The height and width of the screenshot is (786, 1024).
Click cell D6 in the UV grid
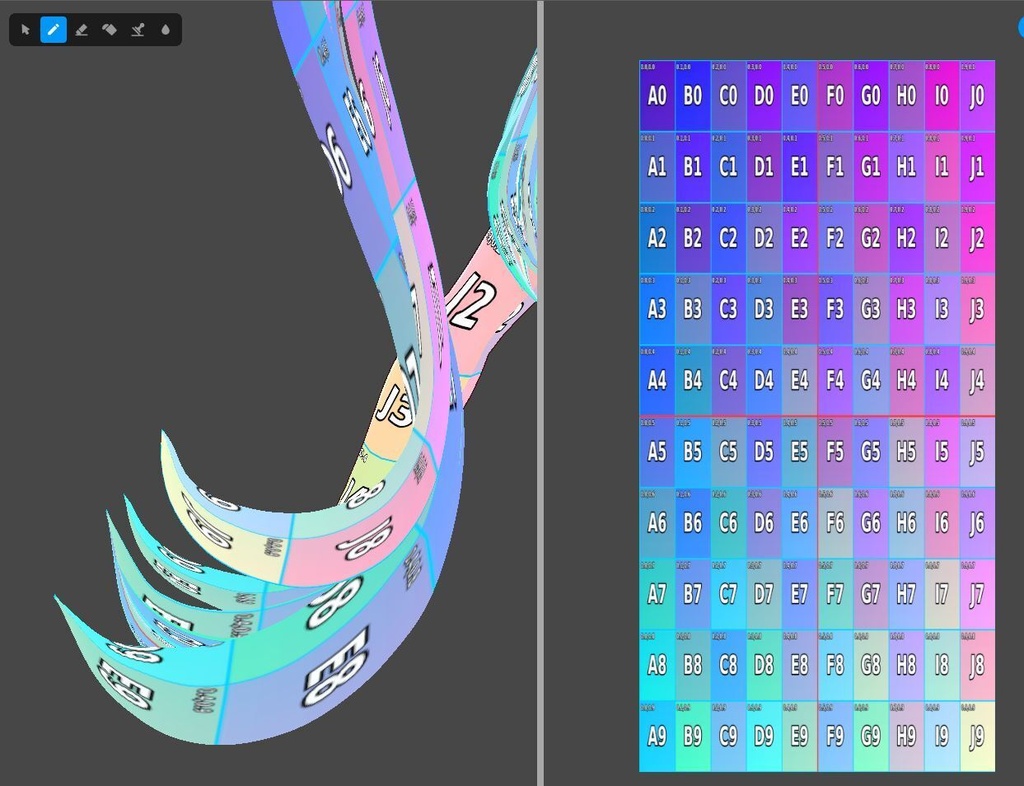point(763,523)
